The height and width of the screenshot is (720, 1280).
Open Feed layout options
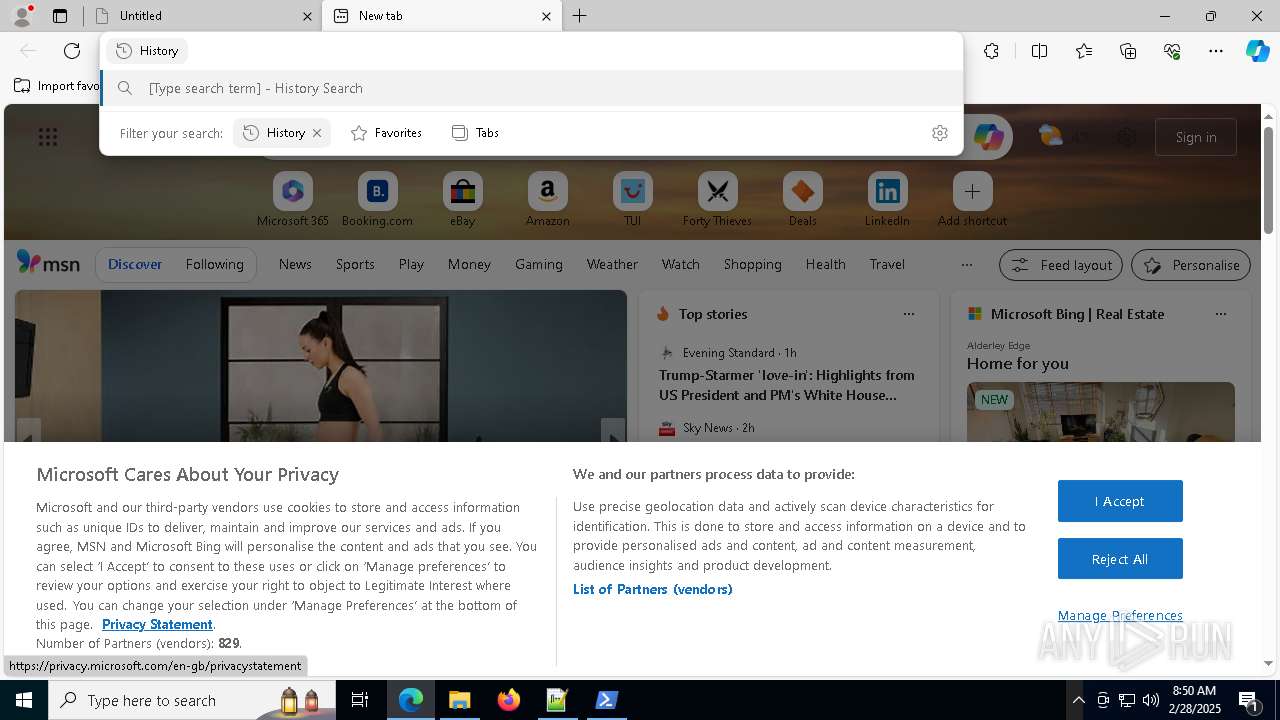(x=1061, y=265)
